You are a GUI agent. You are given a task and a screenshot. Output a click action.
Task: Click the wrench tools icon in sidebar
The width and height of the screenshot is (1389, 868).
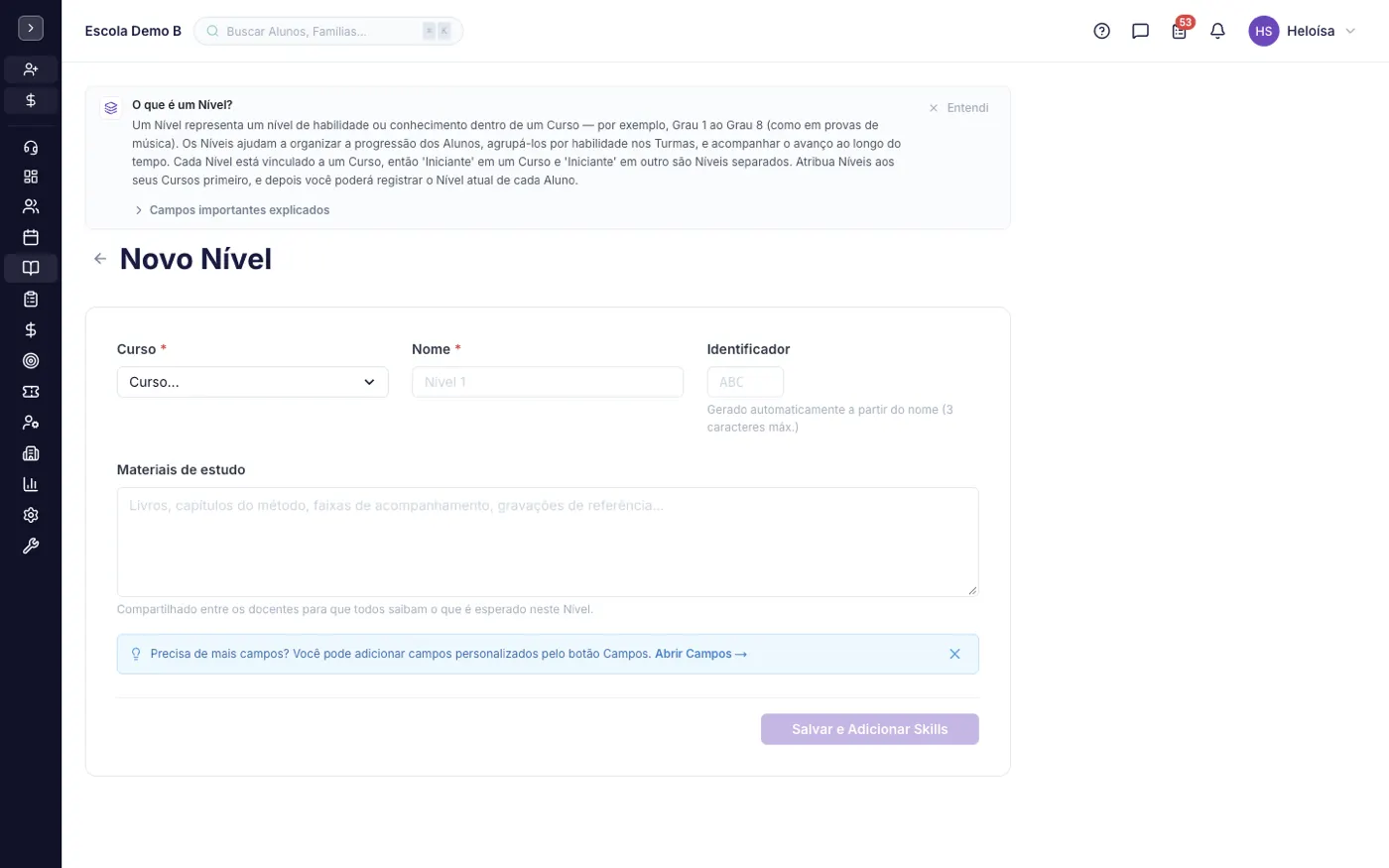point(31,546)
